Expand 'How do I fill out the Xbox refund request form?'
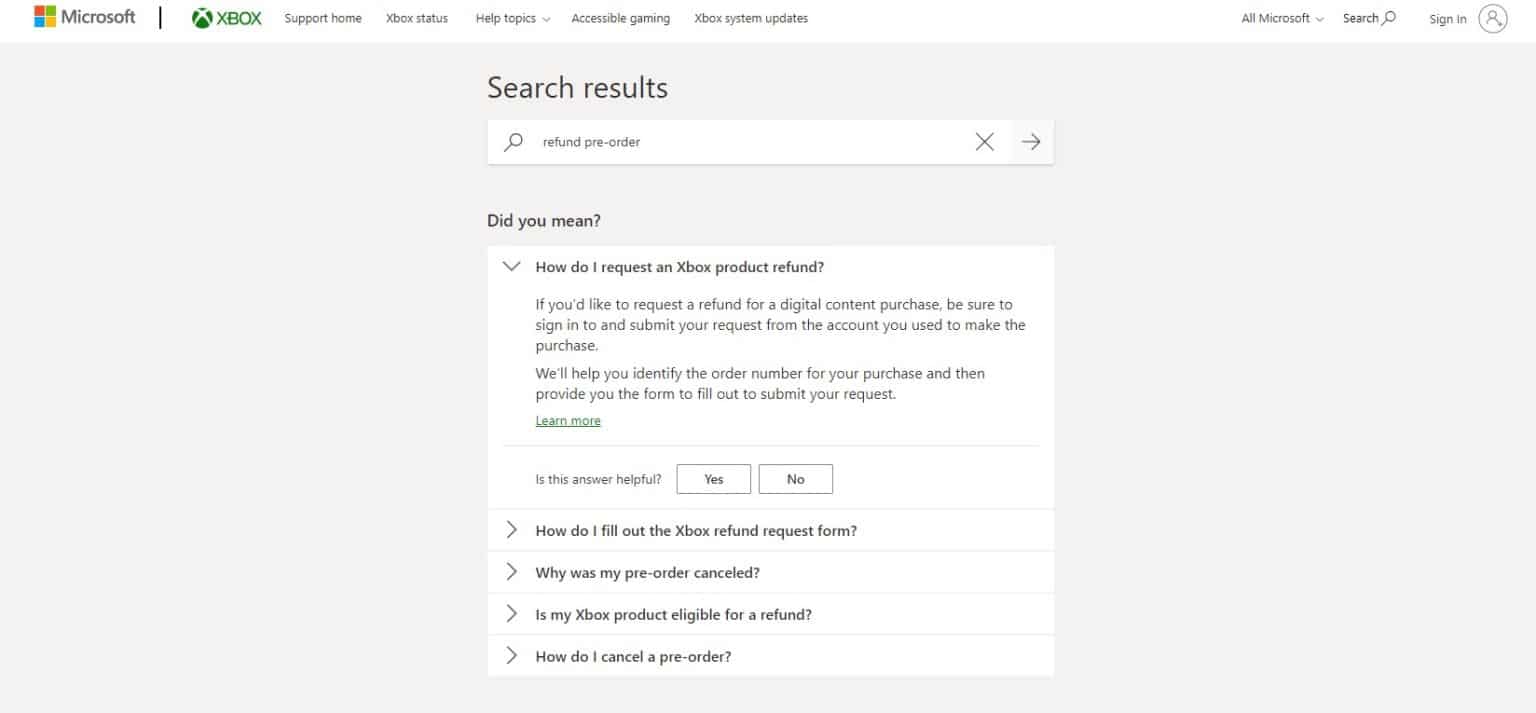This screenshot has width=1536, height=713. click(770, 530)
